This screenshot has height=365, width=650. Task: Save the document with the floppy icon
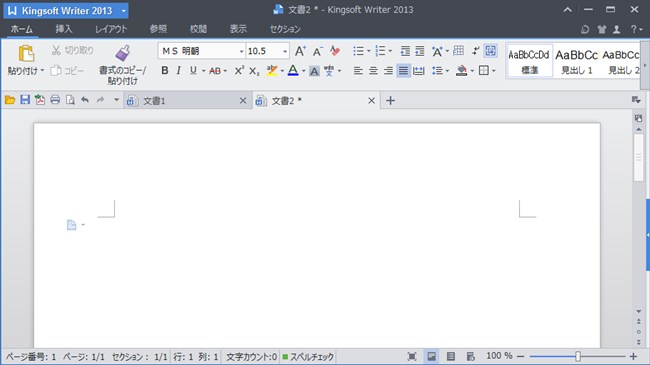(x=25, y=100)
